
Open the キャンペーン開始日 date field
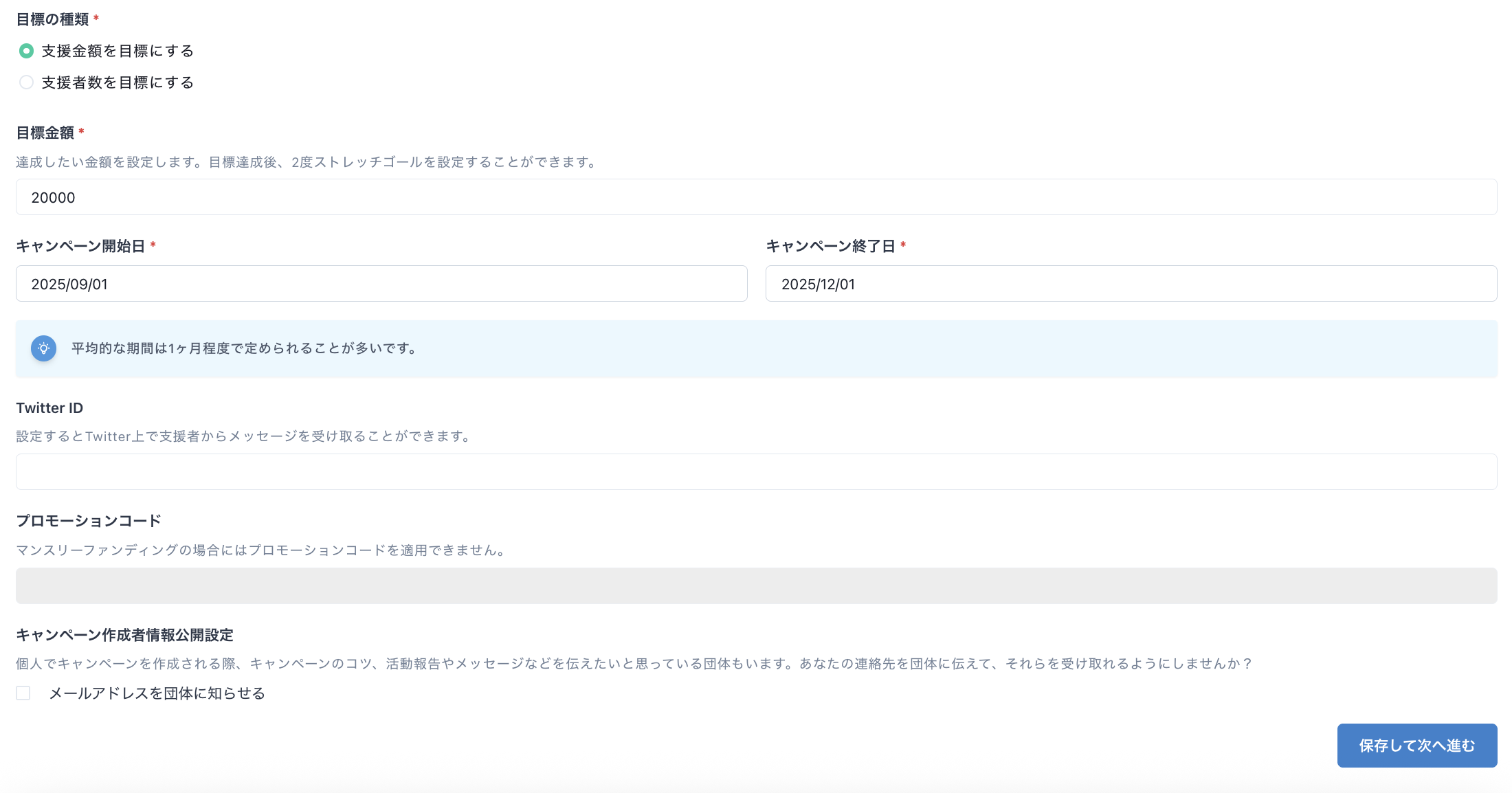point(381,284)
